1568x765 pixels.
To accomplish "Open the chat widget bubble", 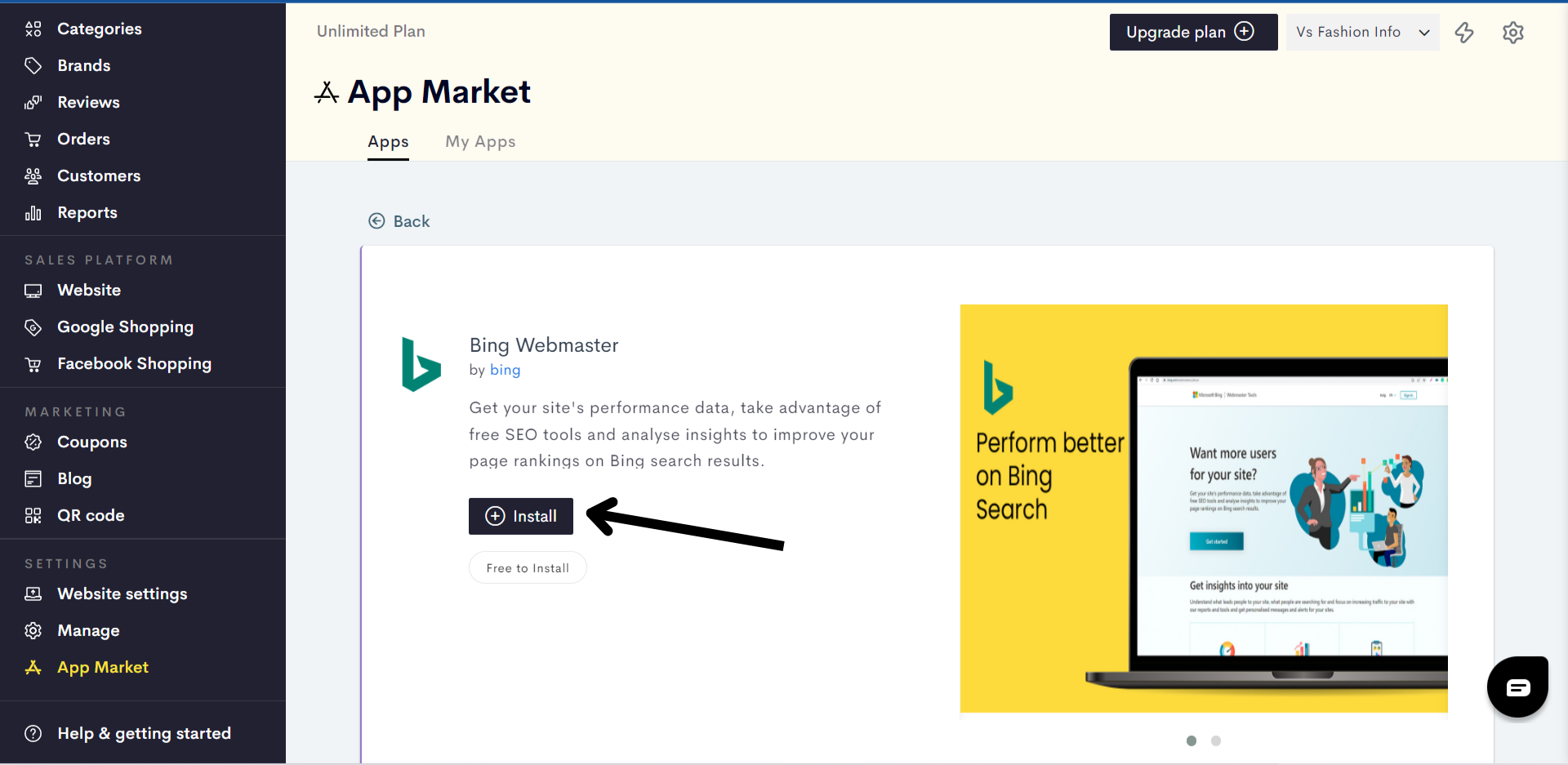I will click(1517, 687).
